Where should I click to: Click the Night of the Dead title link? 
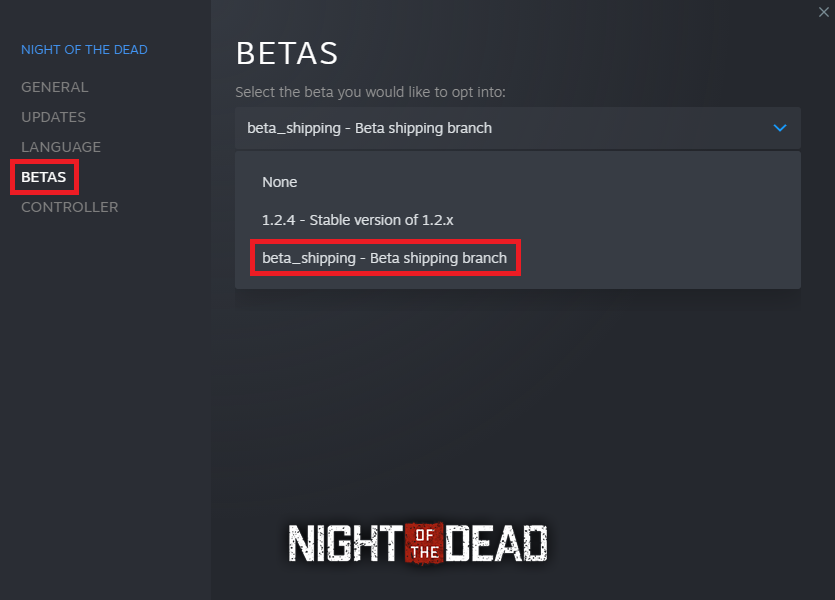pos(84,50)
